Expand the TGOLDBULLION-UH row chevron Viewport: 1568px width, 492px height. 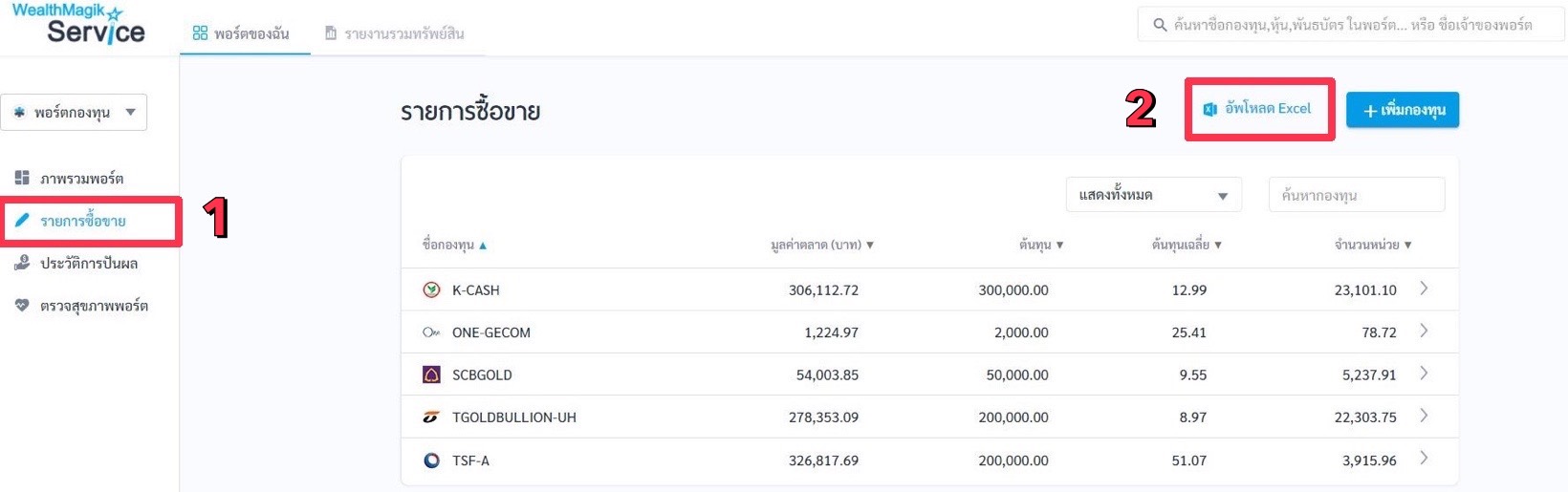[1424, 416]
